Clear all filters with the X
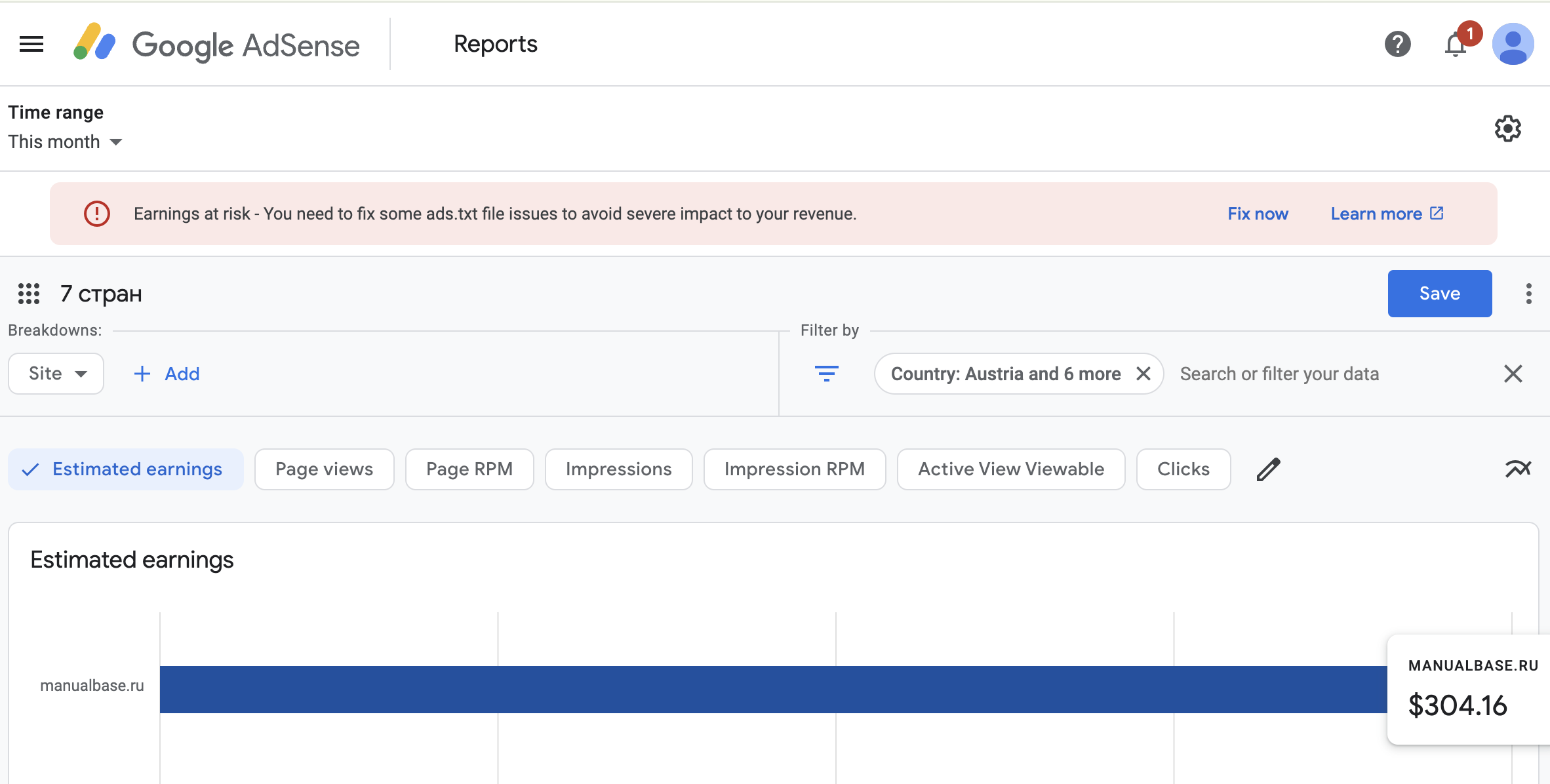The image size is (1550, 784). point(1513,374)
